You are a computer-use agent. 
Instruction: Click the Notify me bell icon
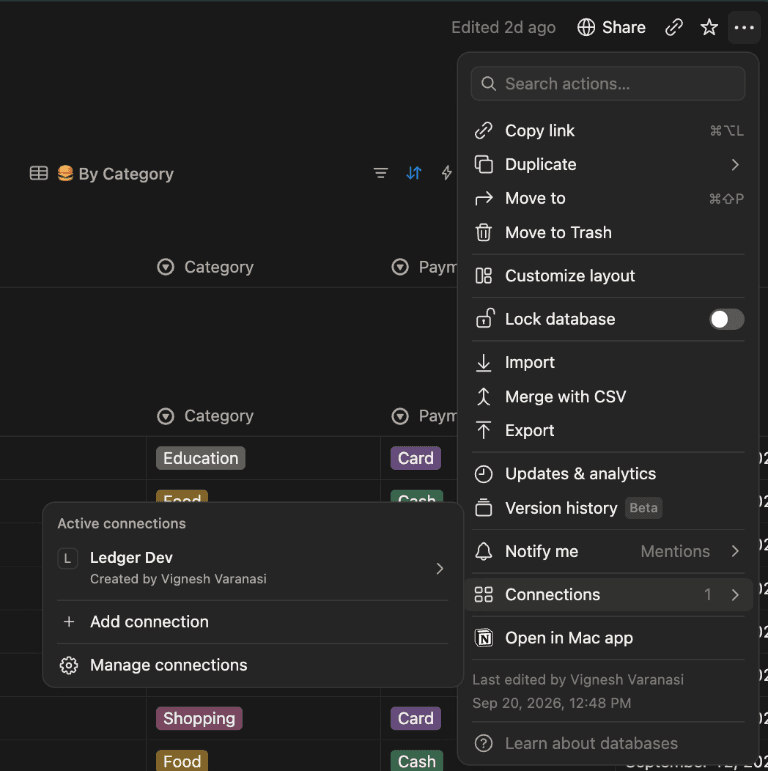(x=483, y=551)
